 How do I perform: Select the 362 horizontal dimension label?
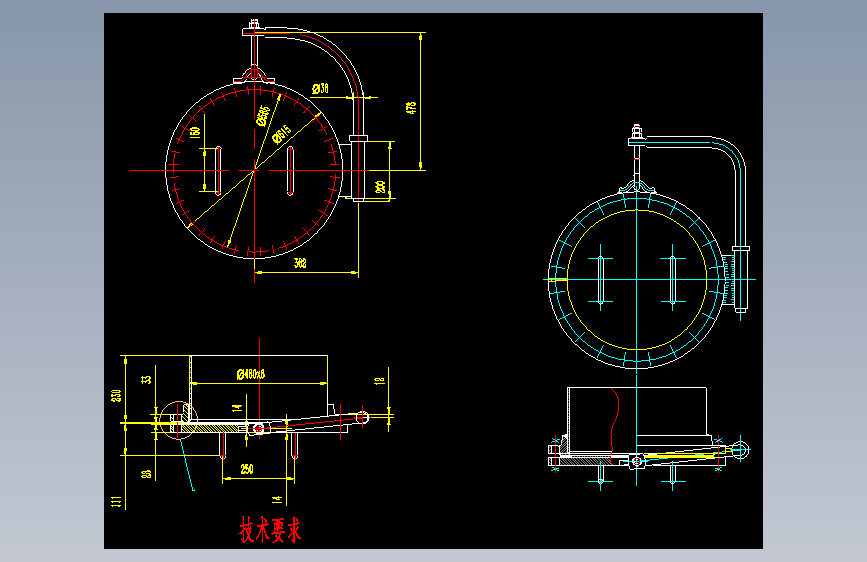[300, 263]
